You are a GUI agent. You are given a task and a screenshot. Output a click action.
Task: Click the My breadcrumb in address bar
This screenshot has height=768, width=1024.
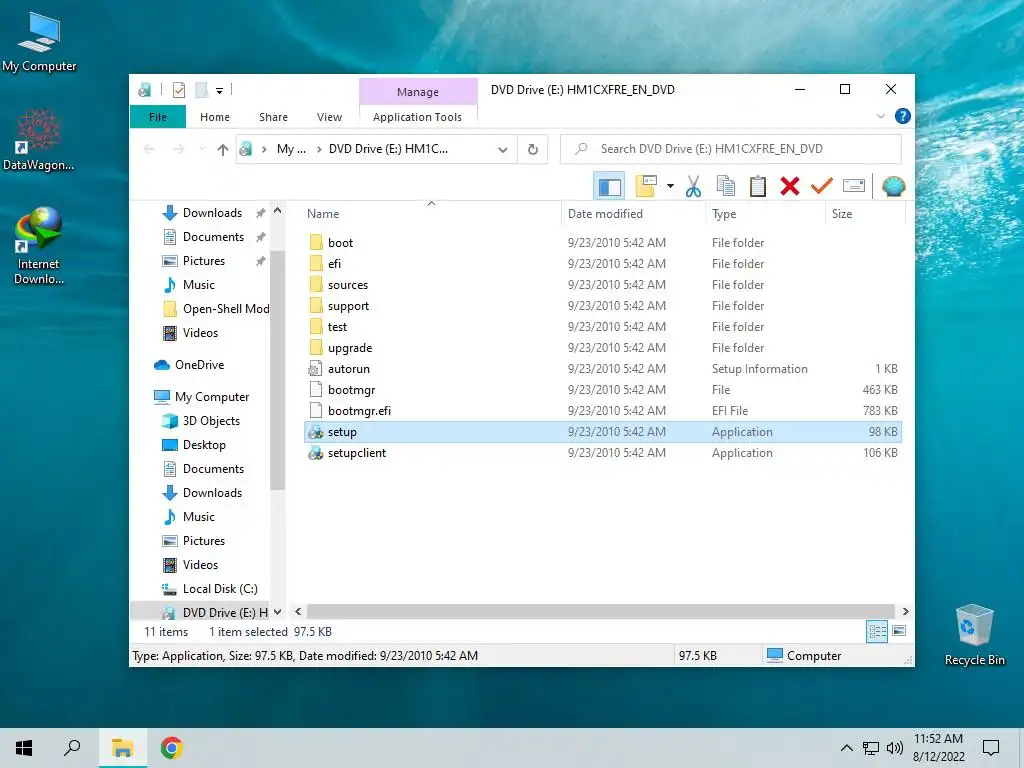click(291, 150)
